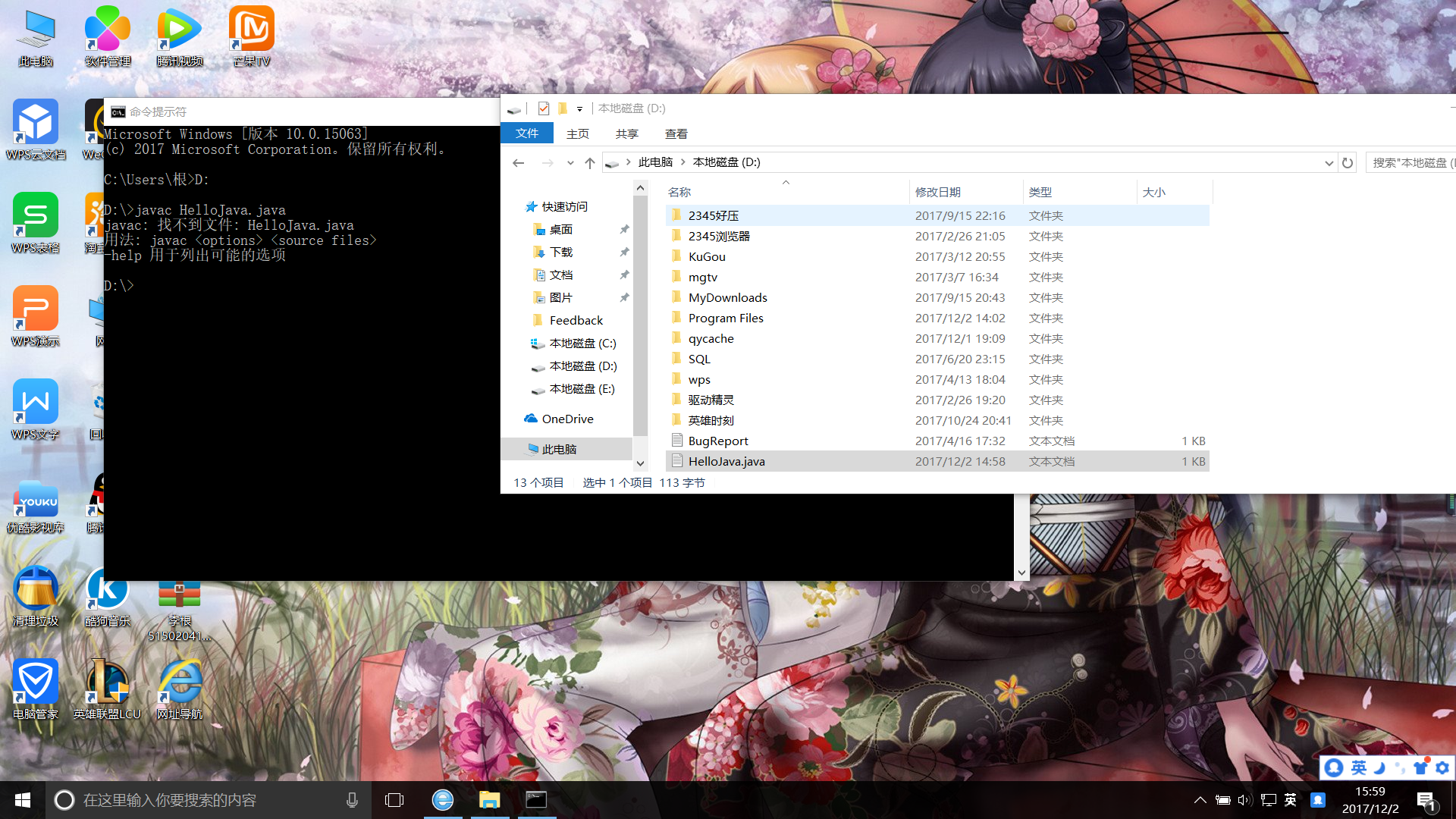The width and height of the screenshot is (1456, 819).
Task: Launch 英雄联盟LCU desktop shortcut
Action: coord(108,689)
